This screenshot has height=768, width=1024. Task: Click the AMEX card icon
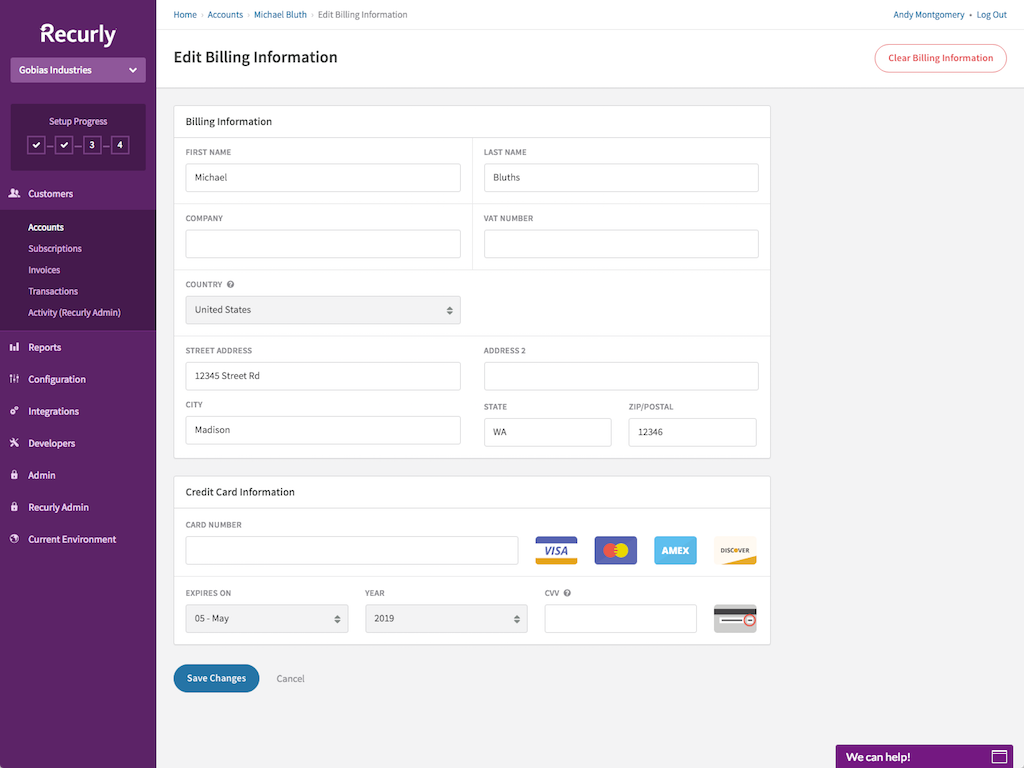click(675, 550)
